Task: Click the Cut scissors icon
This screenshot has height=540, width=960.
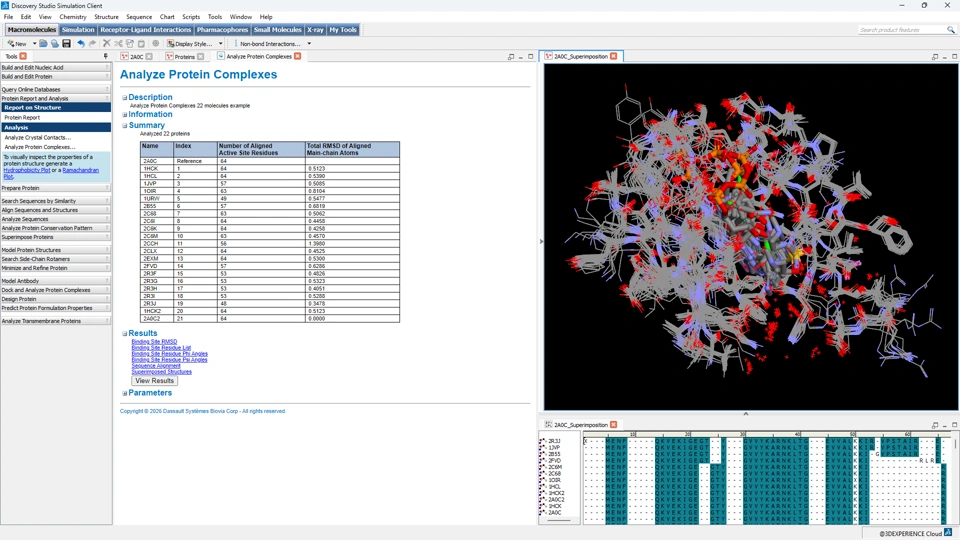Action: tap(118, 43)
